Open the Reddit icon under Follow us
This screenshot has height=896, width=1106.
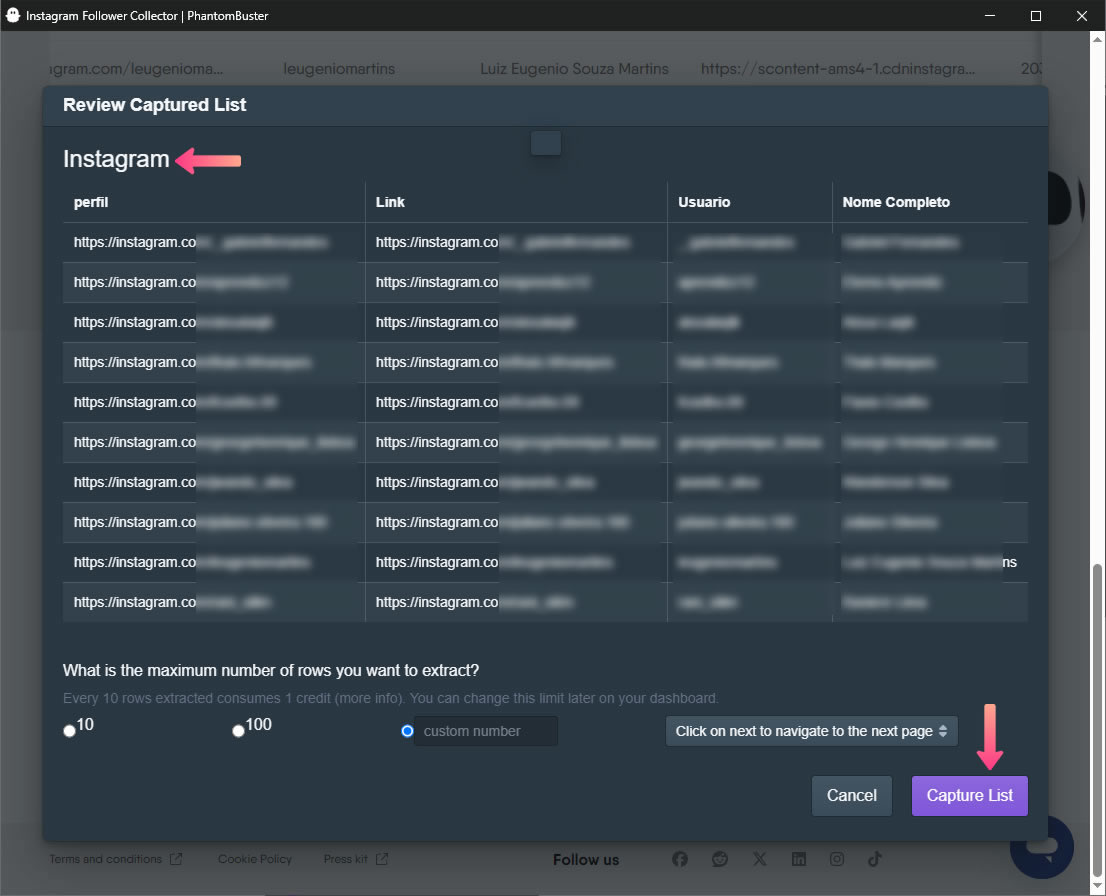(719, 859)
